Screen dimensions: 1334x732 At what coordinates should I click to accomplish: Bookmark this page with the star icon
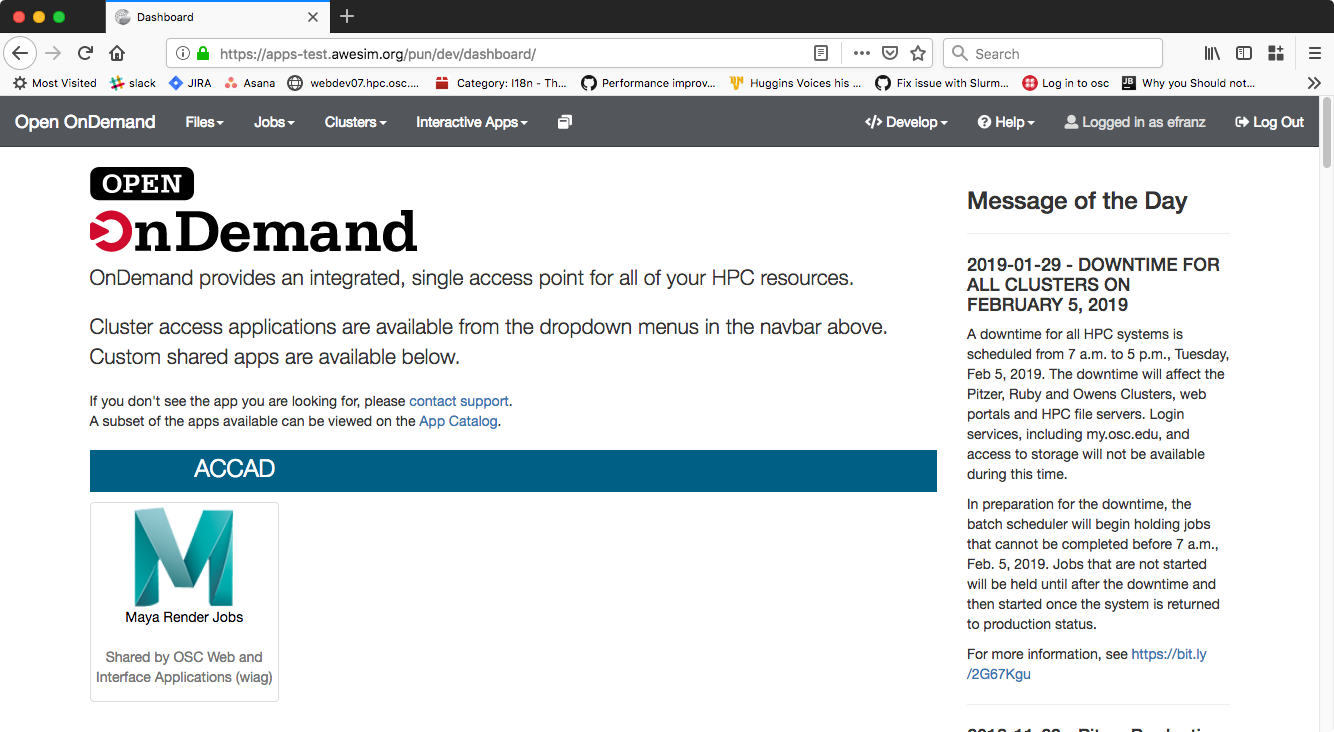(917, 53)
